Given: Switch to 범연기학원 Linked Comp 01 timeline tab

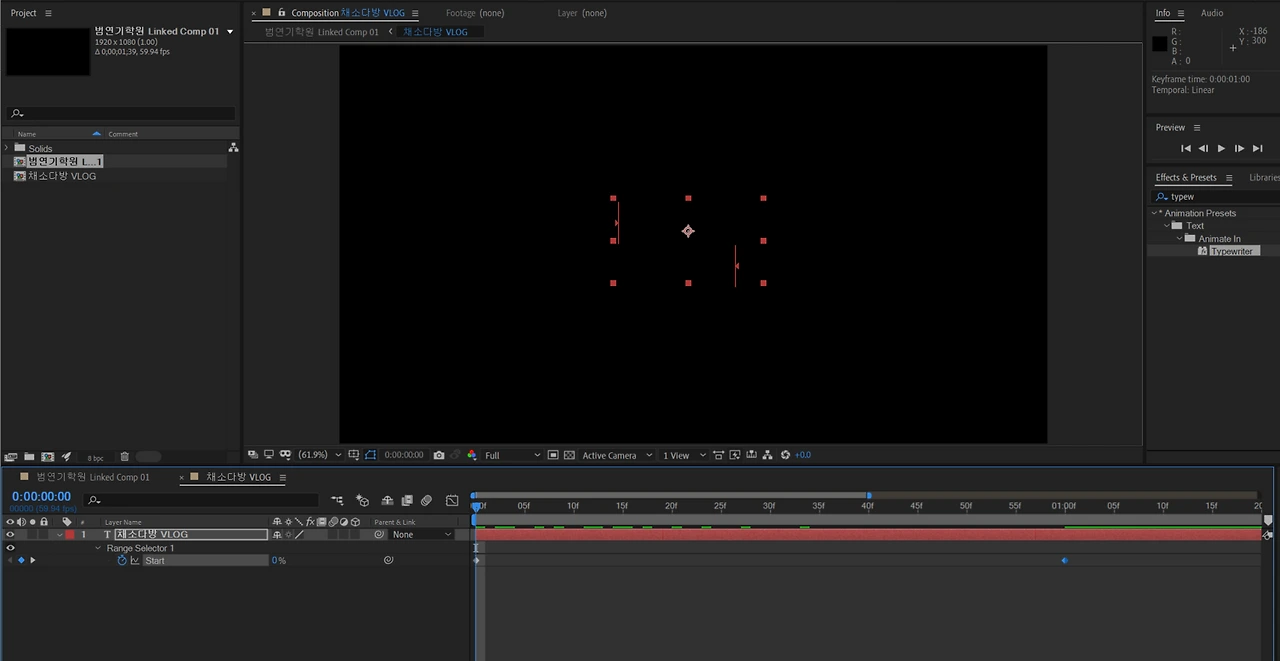Looking at the screenshot, I should click(x=92, y=477).
